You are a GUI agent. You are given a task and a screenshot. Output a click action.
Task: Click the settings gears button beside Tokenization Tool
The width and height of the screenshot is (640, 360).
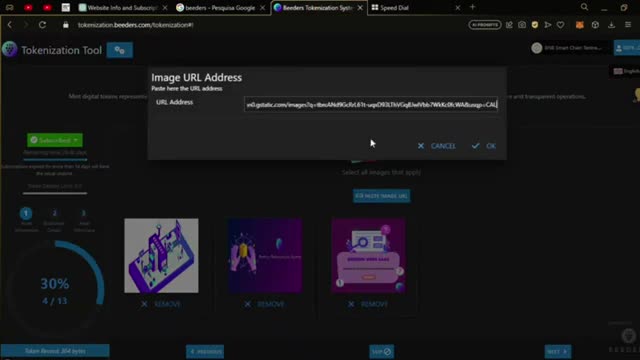pyautogui.click(x=120, y=50)
